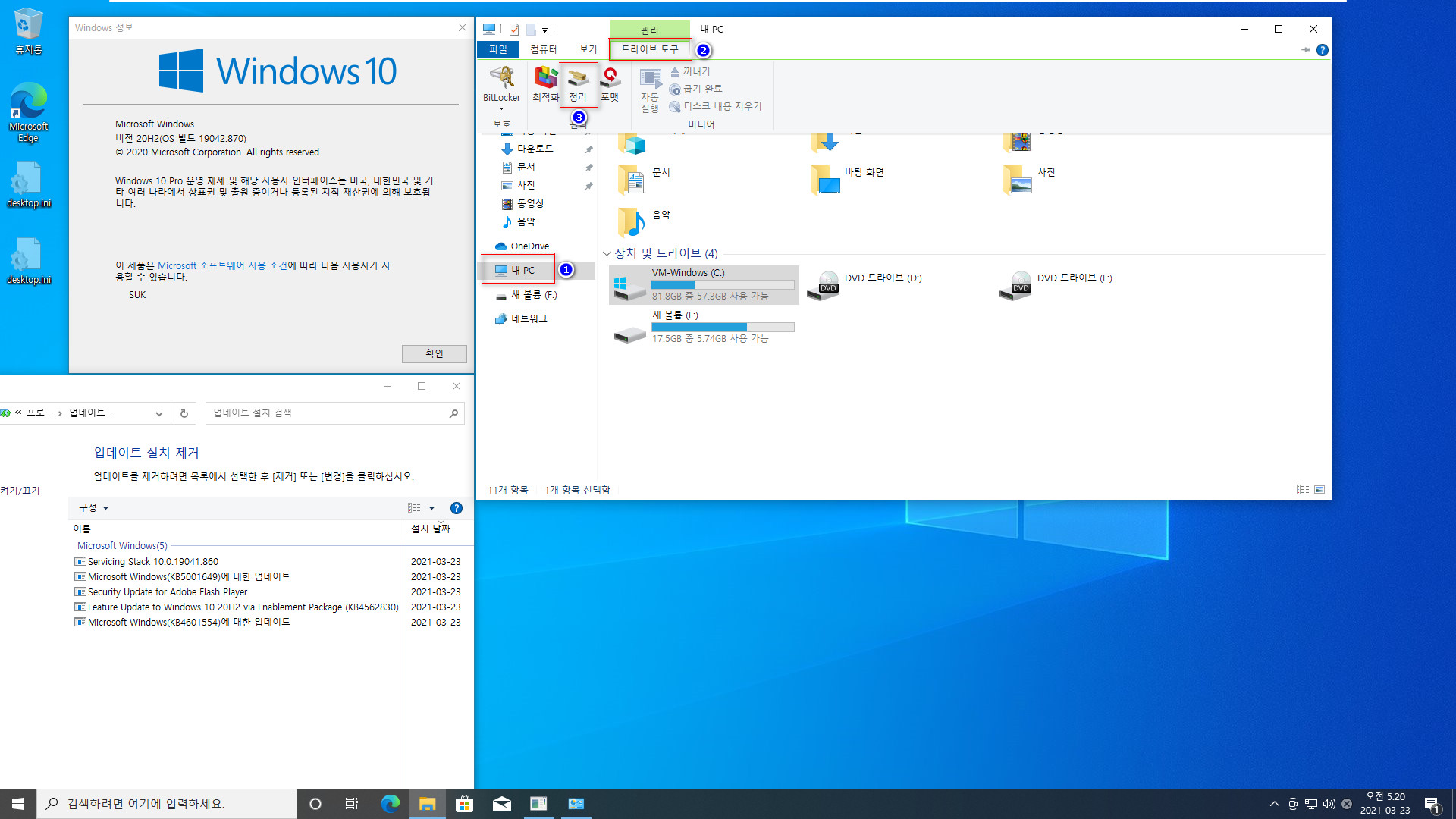This screenshot has width=1456, height=819.
Task: Open the Recycle Bin (휴지통) desktop icon
Action: pos(29,31)
